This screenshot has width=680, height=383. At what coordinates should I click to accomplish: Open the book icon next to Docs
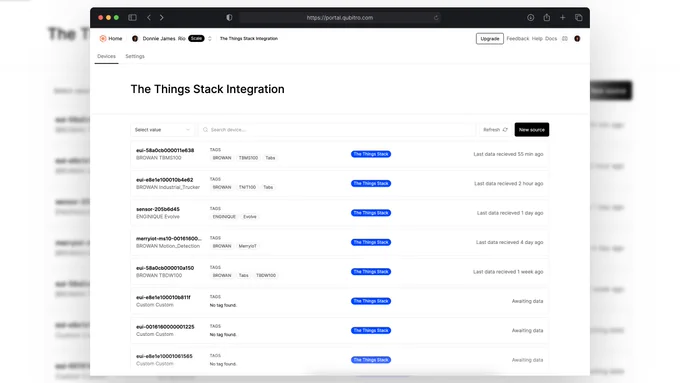(x=565, y=39)
